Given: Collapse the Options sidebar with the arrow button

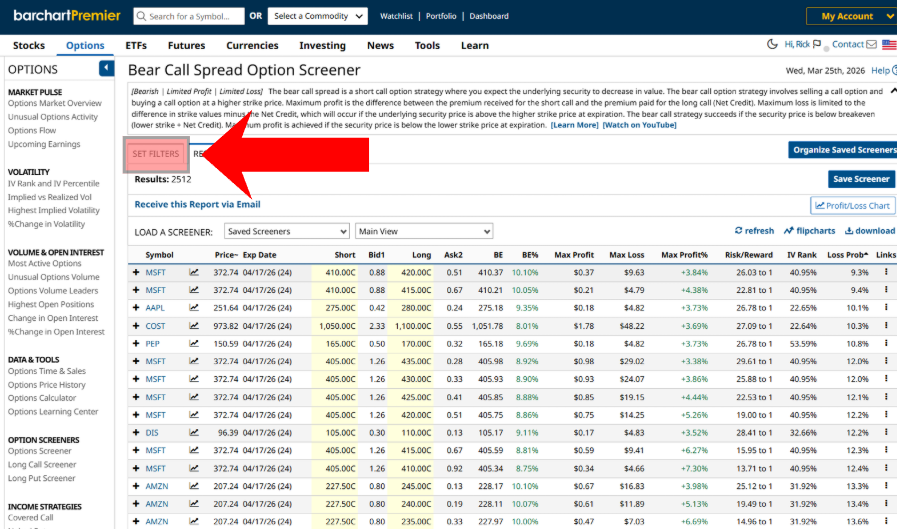Looking at the screenshot, I should tap(106, 68).
